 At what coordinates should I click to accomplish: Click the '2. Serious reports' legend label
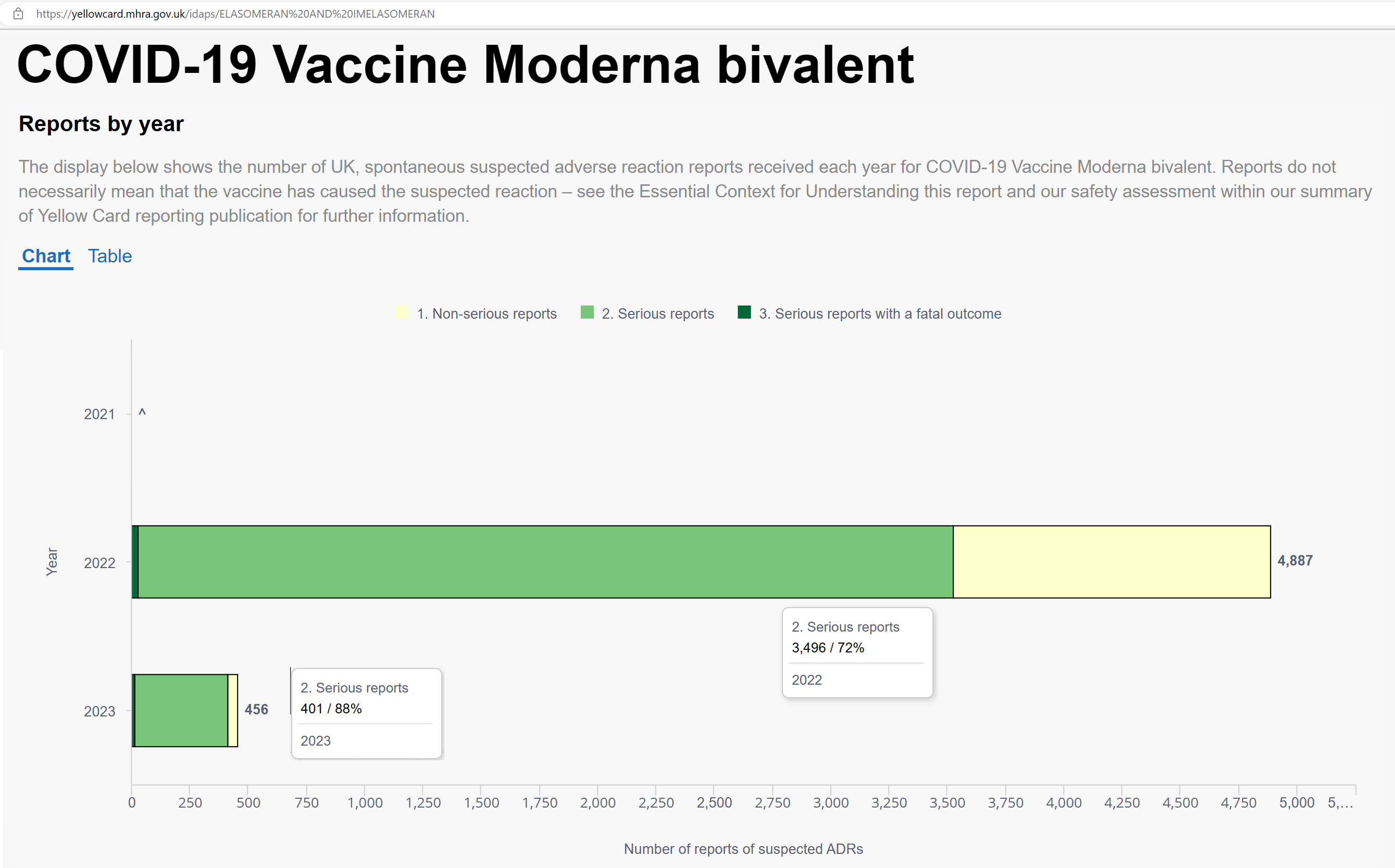658,313
